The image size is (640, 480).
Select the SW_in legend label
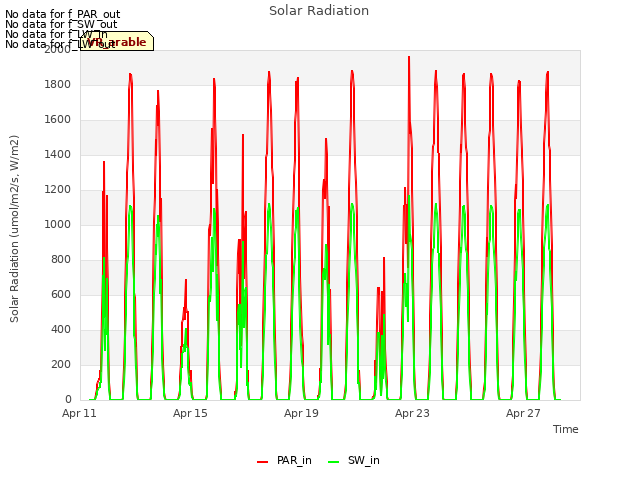tap(364, 460)
